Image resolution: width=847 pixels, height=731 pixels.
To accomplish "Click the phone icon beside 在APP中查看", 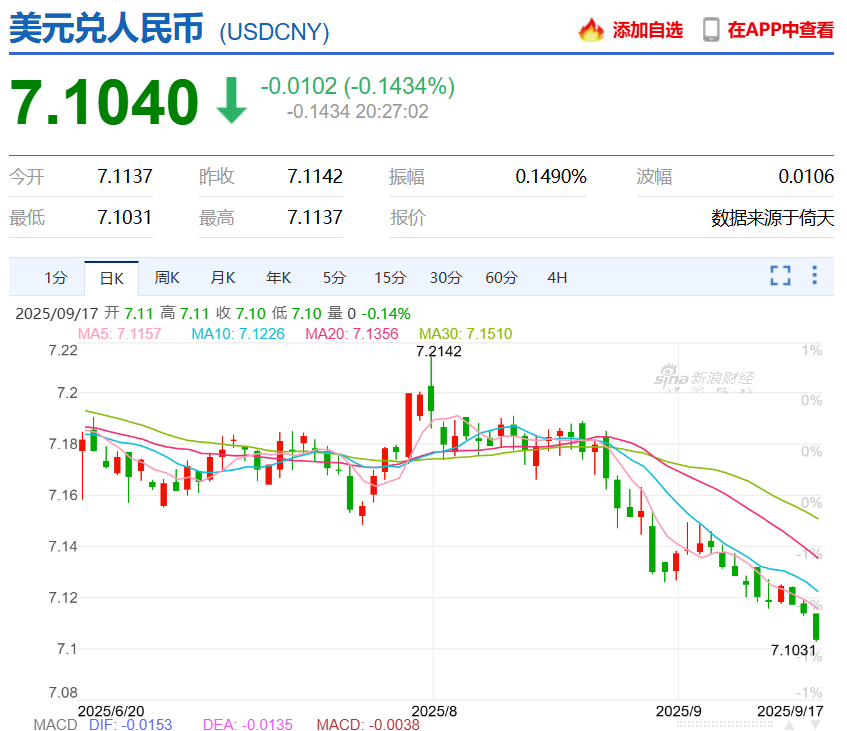I will tap(711, 30).
